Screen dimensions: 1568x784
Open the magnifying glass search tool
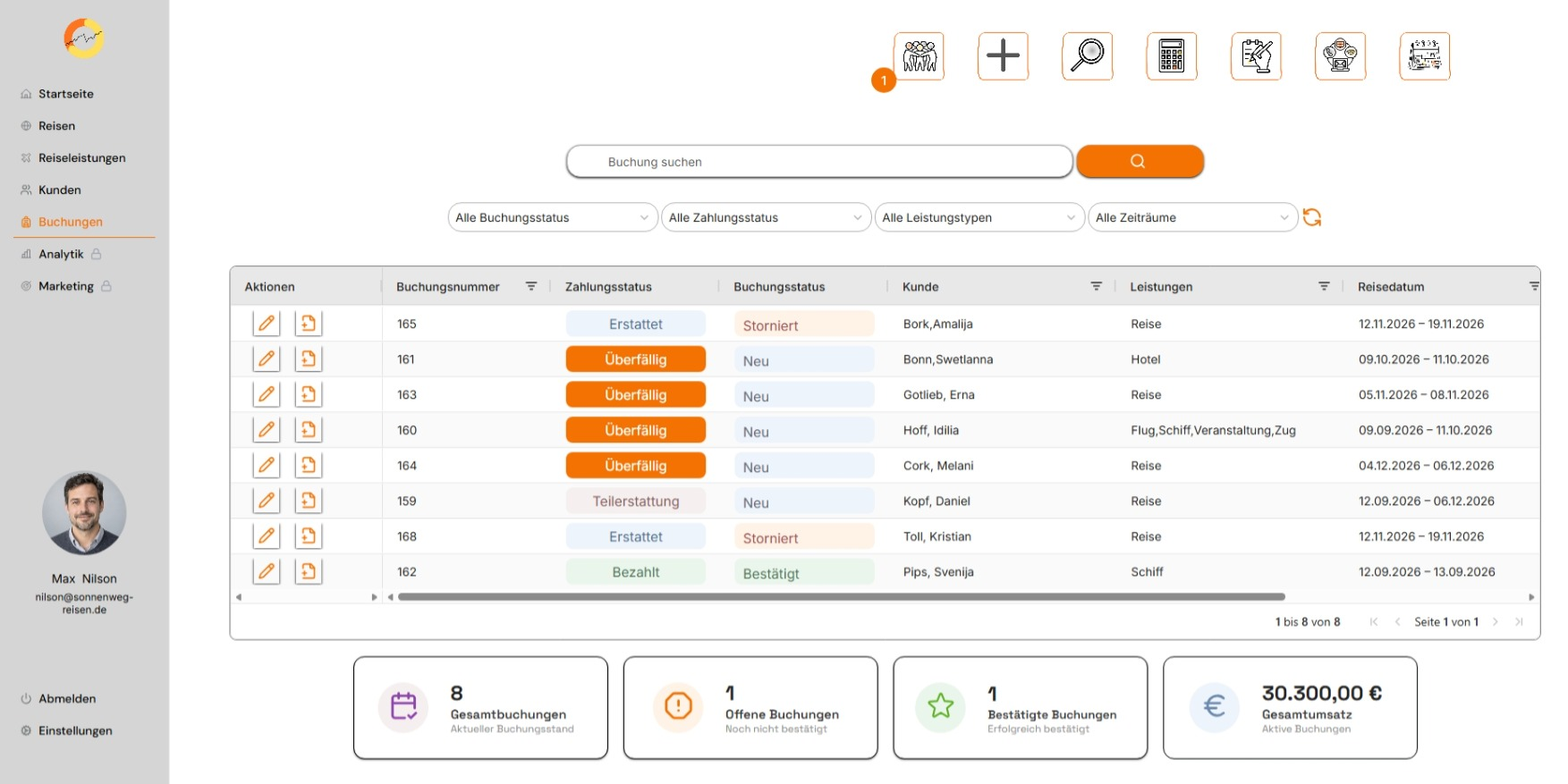click(1087, 56)
